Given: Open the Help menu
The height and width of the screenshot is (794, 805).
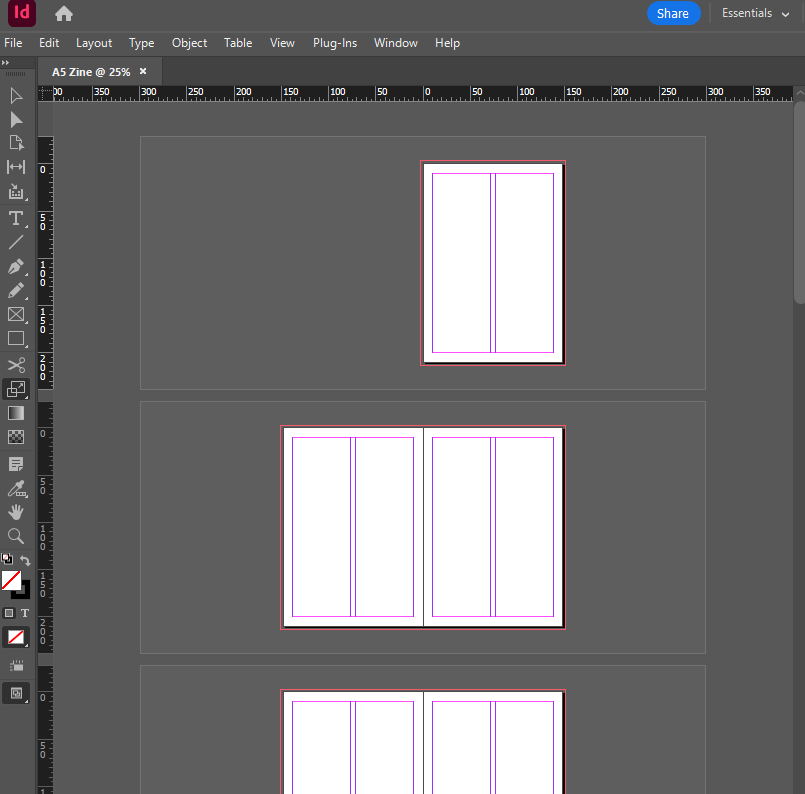Looking at the screenshot, I should (x=448, y=43).
